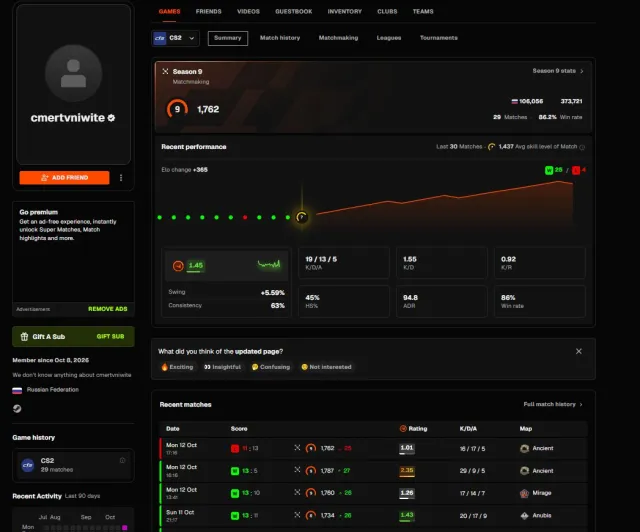
Task: Click the loss icon on the 11:13 match
Action: [235, 449]
